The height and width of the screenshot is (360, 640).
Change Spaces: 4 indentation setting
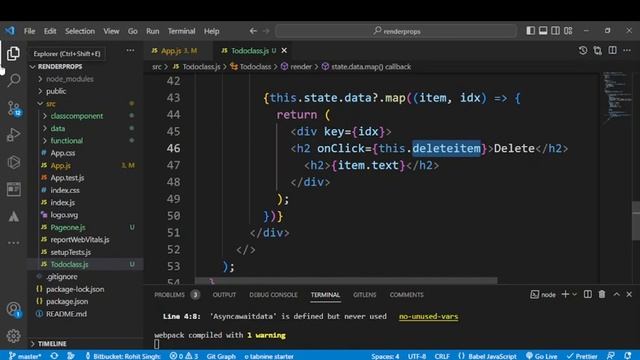point(385,356)
